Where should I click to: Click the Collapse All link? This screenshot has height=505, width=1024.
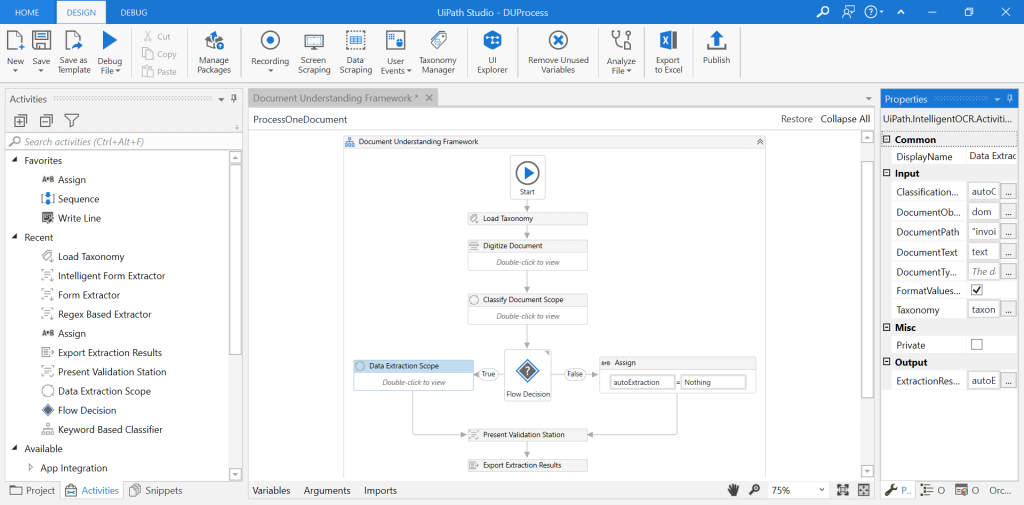pyautogui.click(x=845, y=119)
